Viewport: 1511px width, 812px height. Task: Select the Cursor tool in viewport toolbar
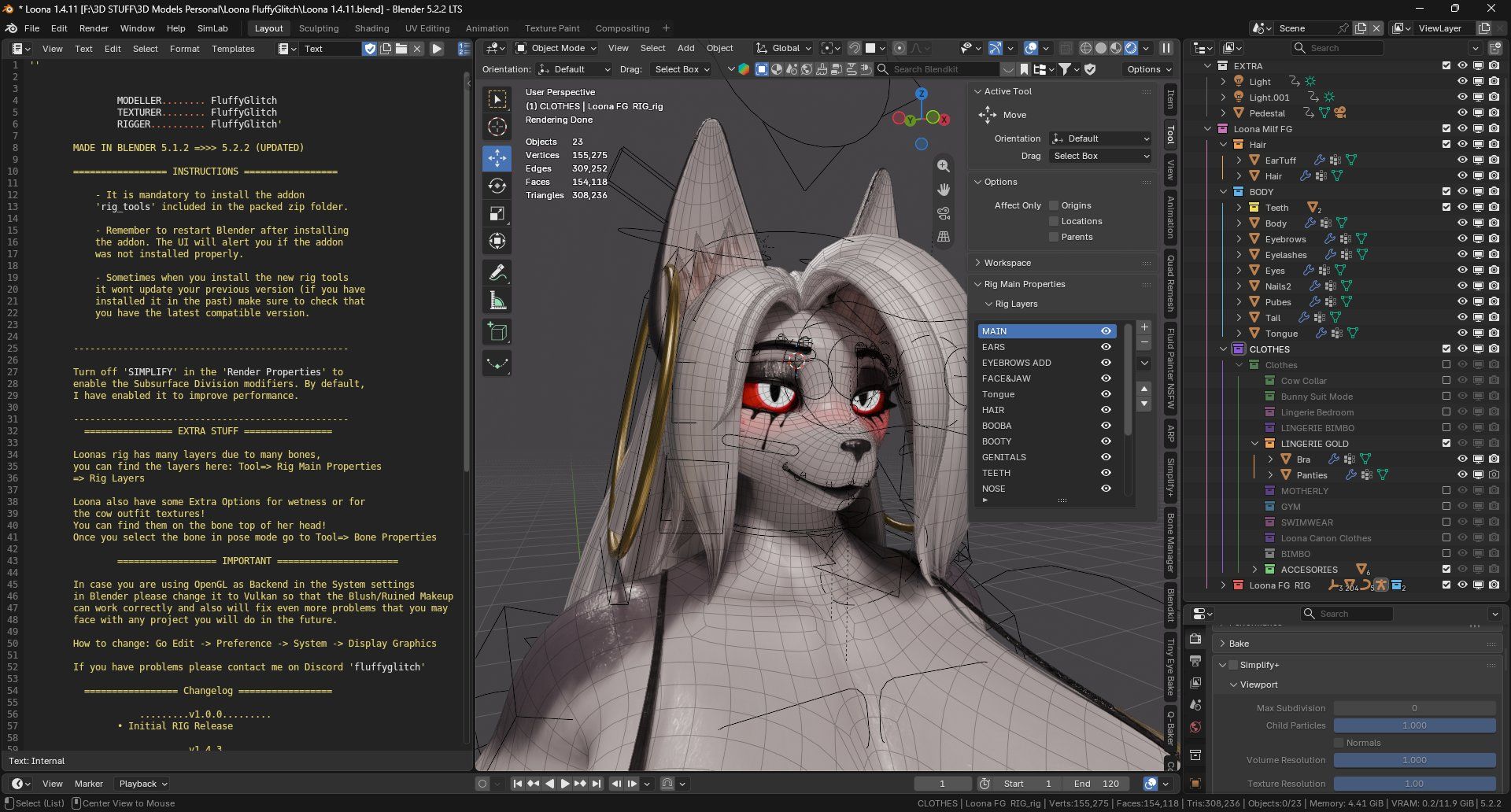pos(497,127)
